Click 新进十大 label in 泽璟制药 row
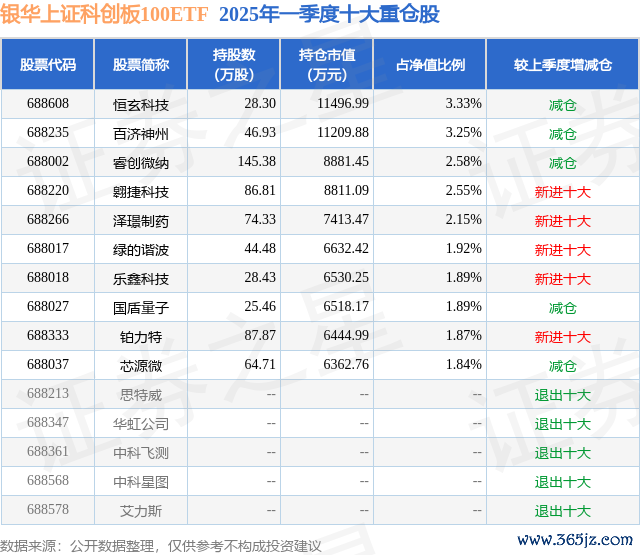Viewport: 640px width, 555px height. click(562, 220)
